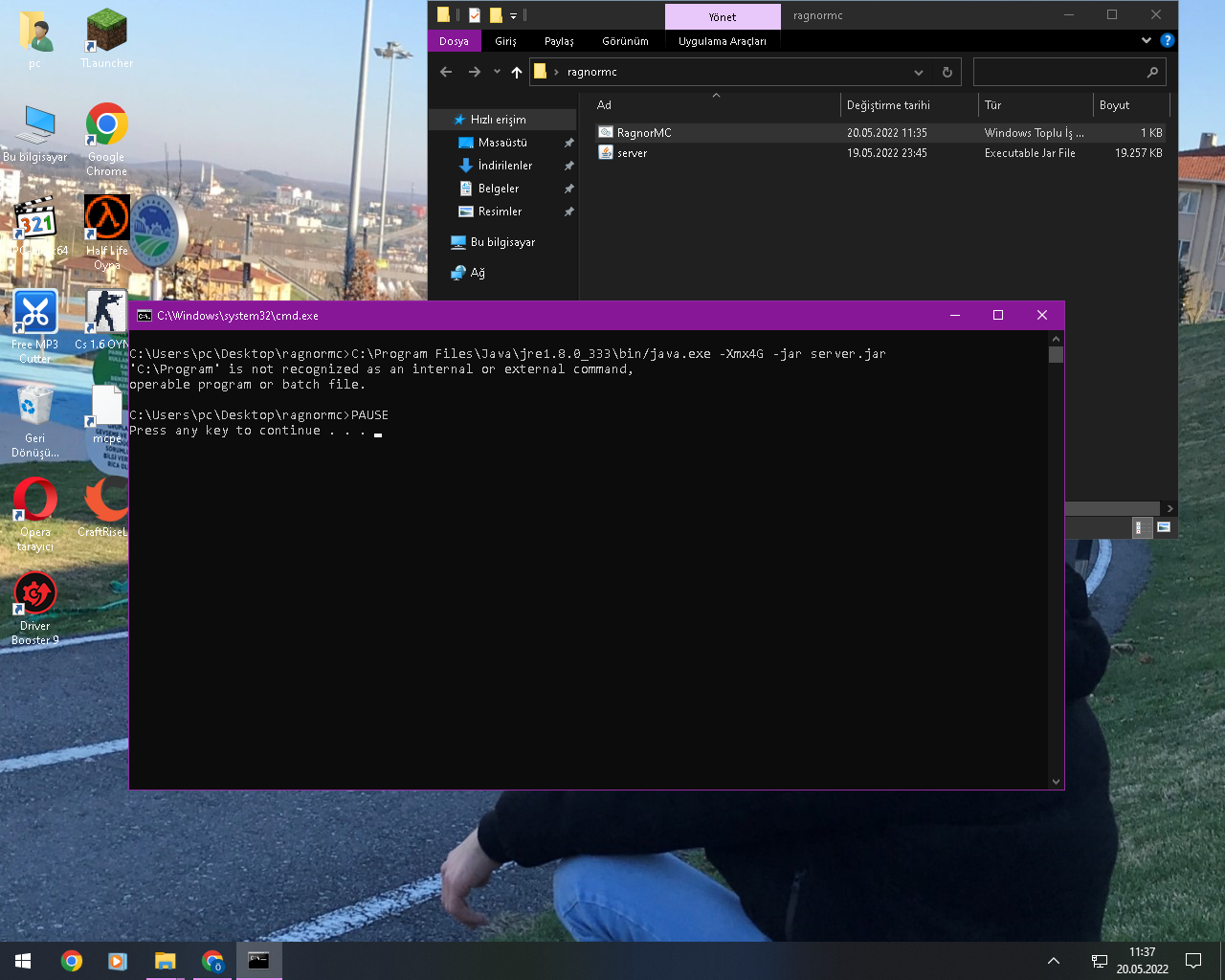Screen dimensions: 1225x980
Task: Open Chrome from the taskbar
Action: 71,961
